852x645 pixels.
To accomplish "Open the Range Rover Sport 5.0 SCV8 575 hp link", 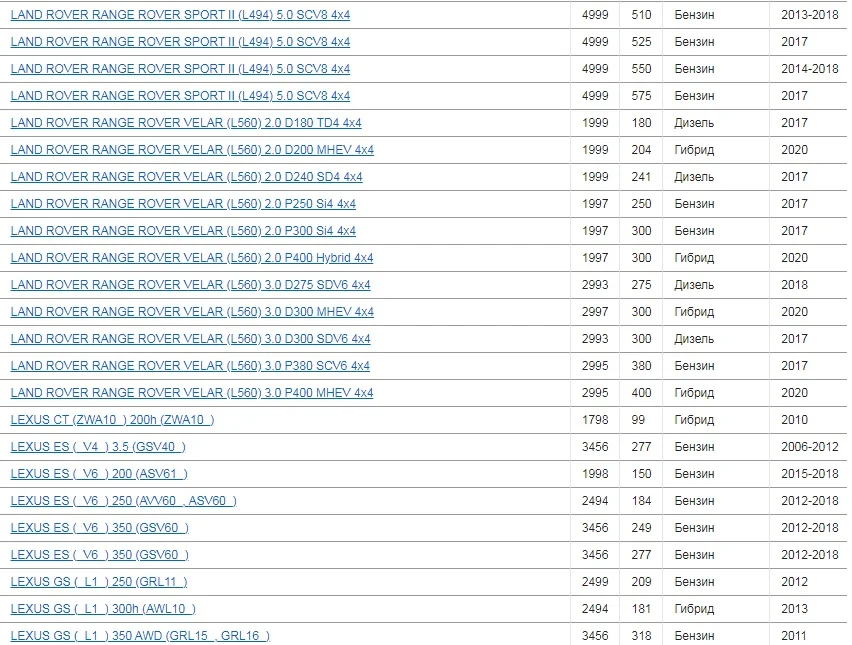I will click(x=180, y=96).
